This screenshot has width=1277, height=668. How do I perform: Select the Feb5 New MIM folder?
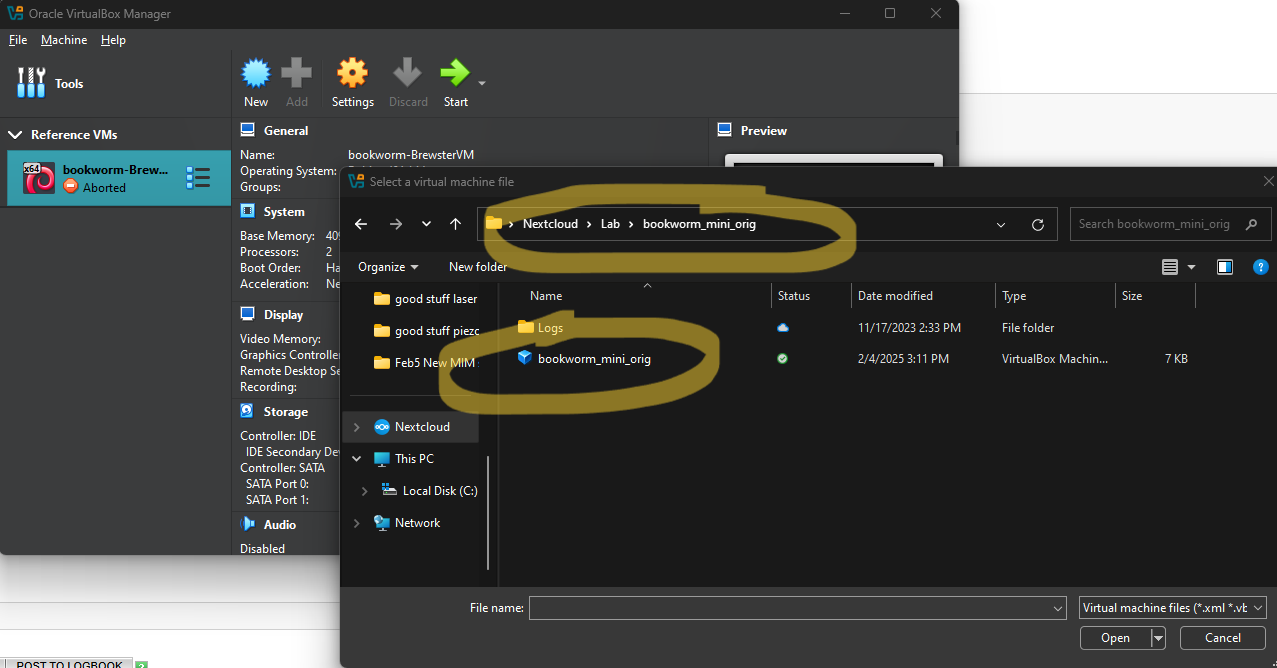(426, 363)
